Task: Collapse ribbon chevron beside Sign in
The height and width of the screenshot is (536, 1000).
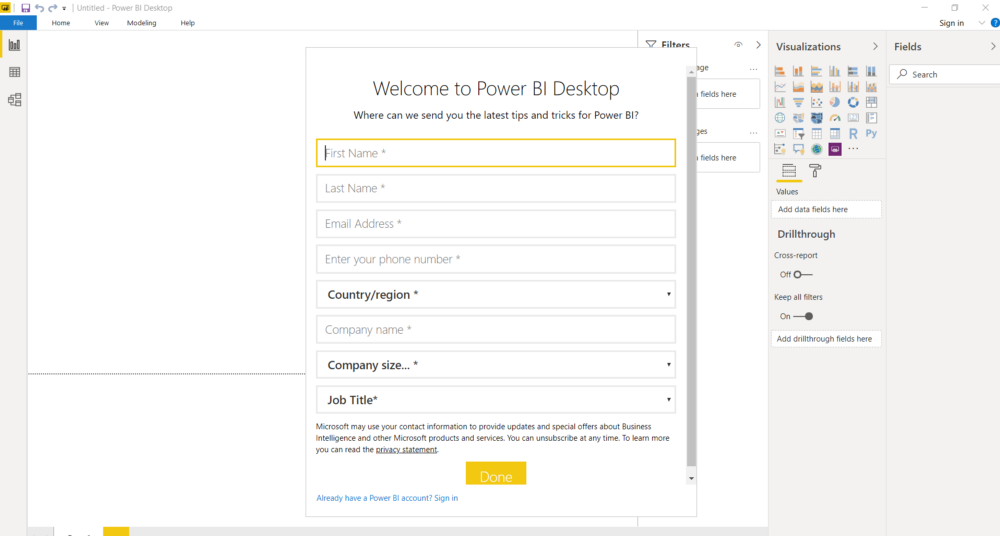Action: (x=982, y=23)
